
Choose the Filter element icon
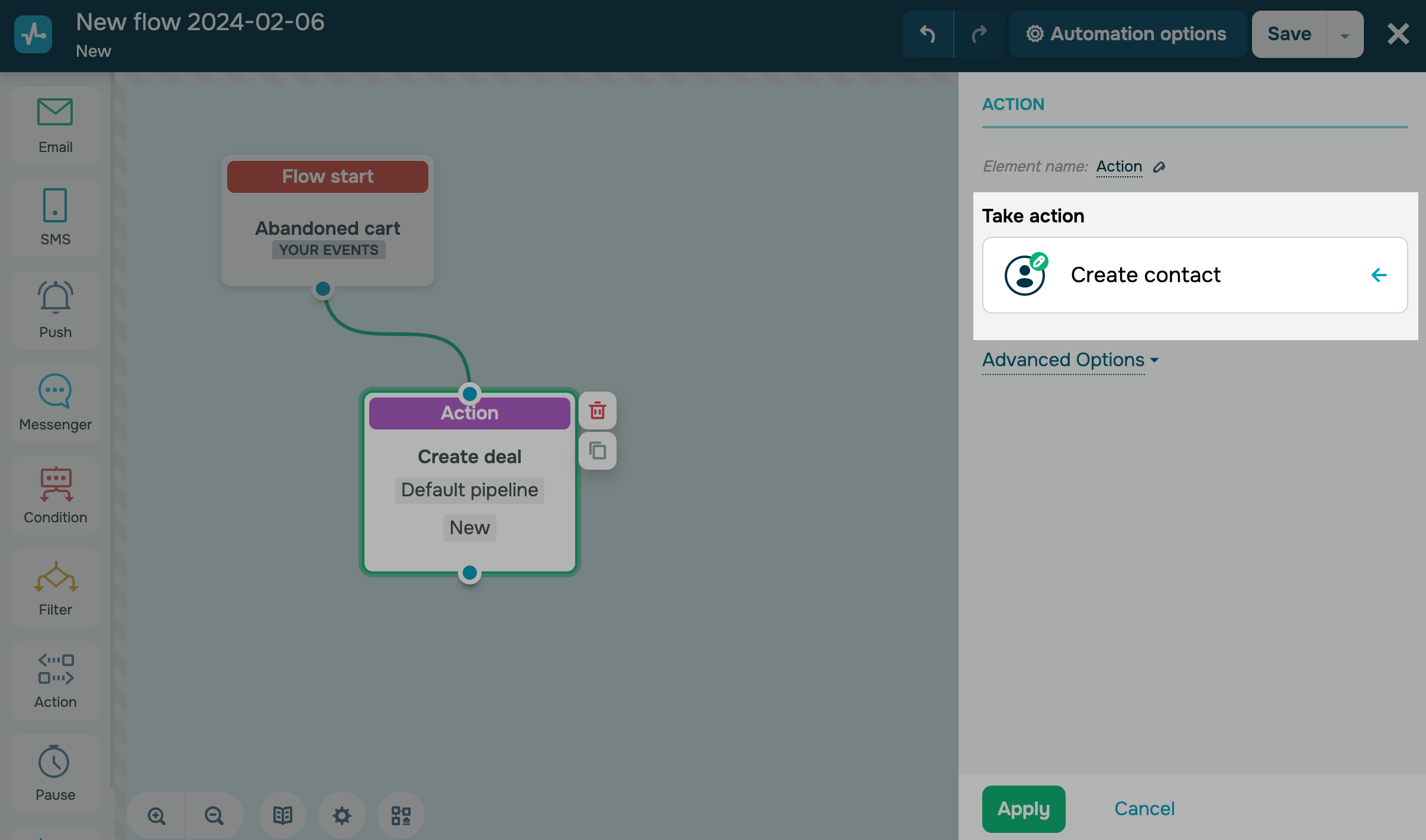(x=55, y=587)
